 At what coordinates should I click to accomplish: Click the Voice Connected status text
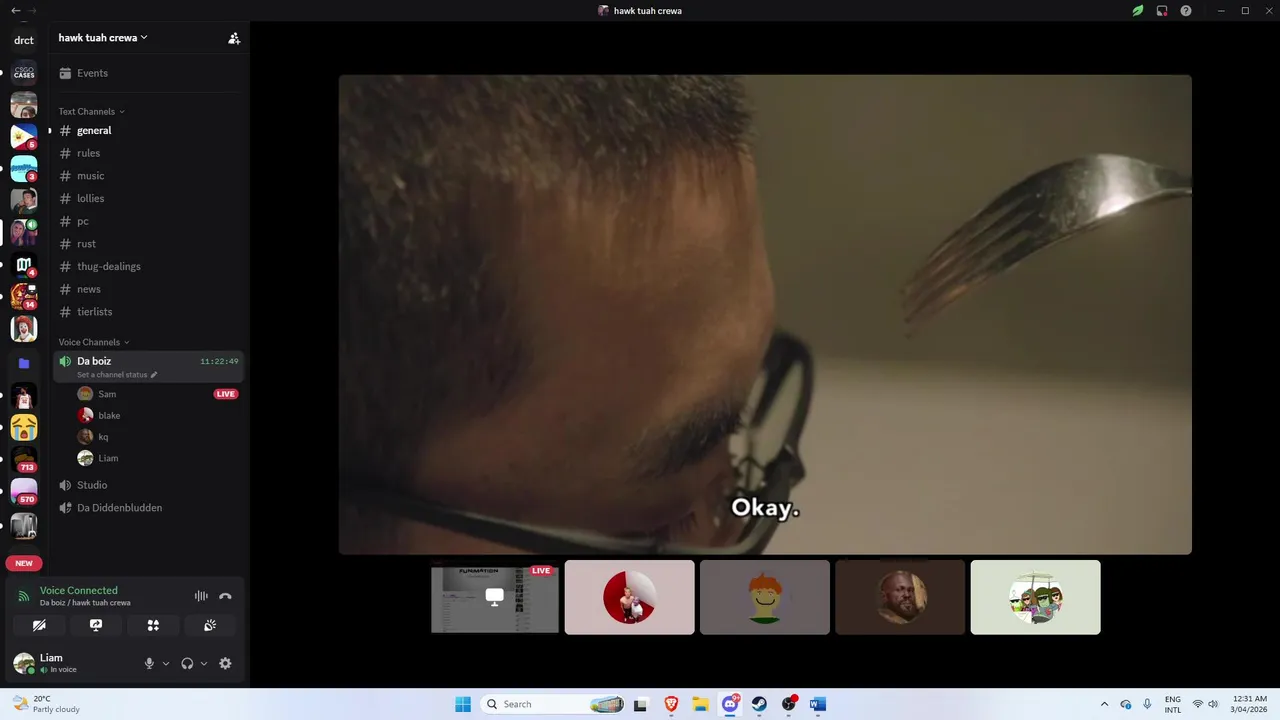click(79, 591)
